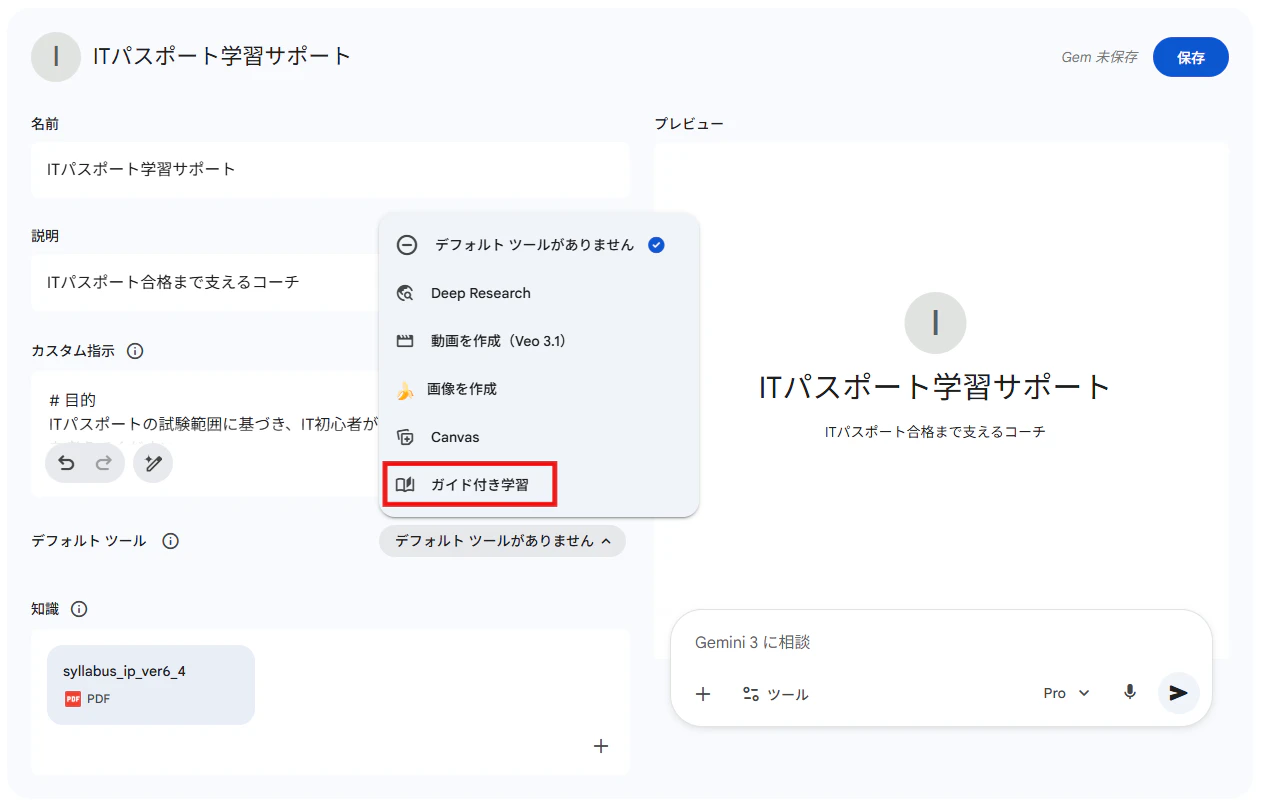This screenshot has width=1267, height=807.
Task: Click the video clapperboard icon
Action: click(405, 341)
